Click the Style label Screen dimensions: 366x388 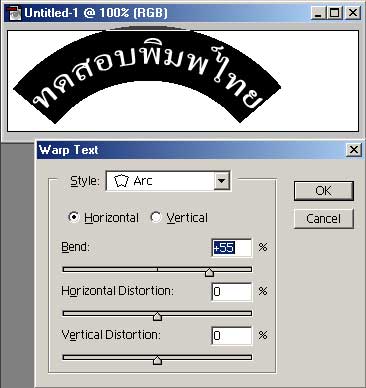pos(85,181)
